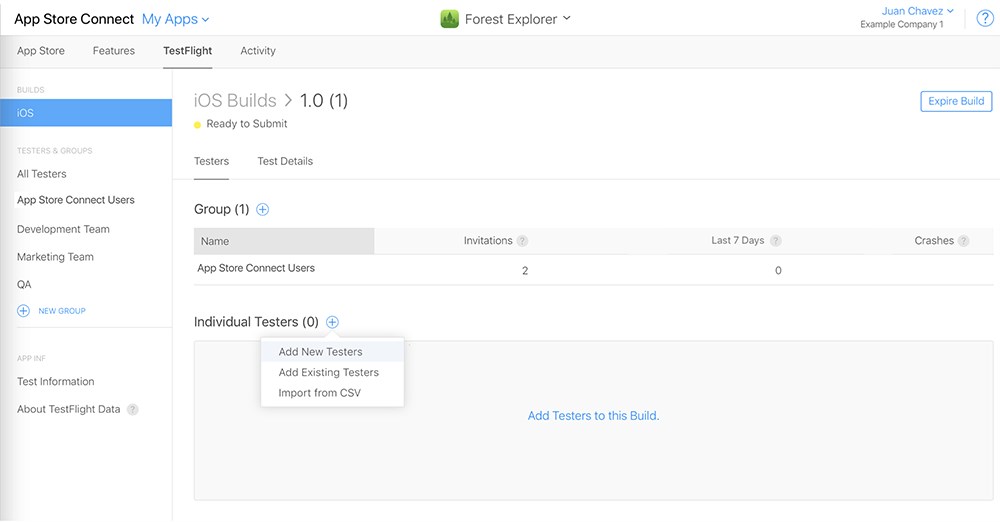Open All Testers in sidebar

[41, 174]
